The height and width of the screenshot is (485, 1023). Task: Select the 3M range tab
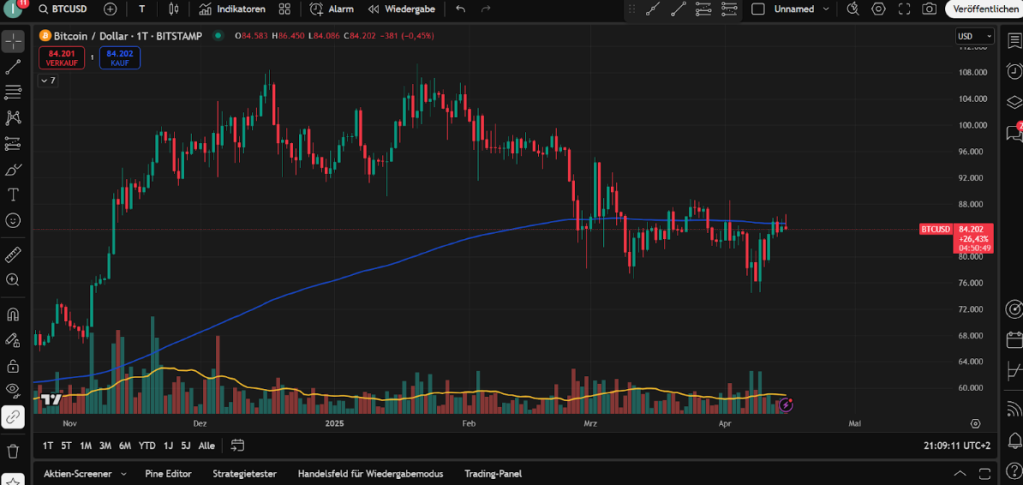pyautogui.click(x=105, y=446)
